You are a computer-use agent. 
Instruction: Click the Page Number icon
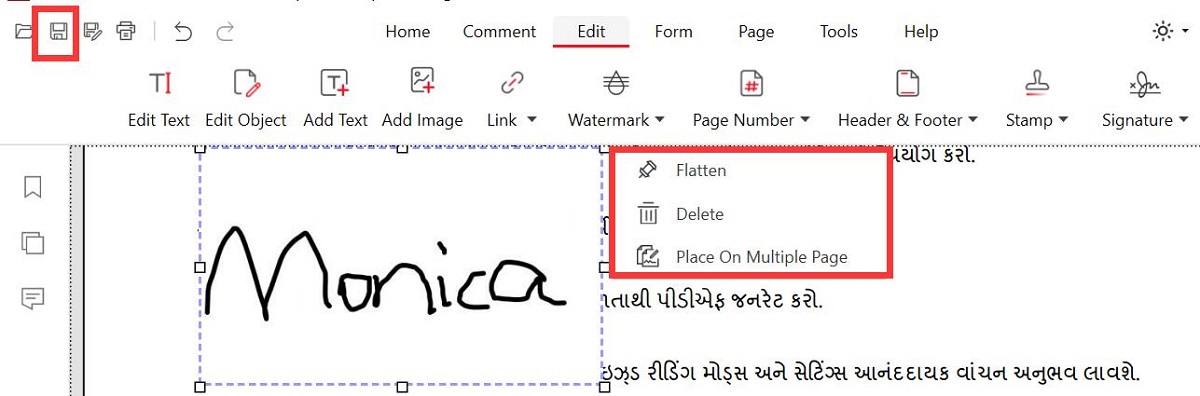point(751,83)
